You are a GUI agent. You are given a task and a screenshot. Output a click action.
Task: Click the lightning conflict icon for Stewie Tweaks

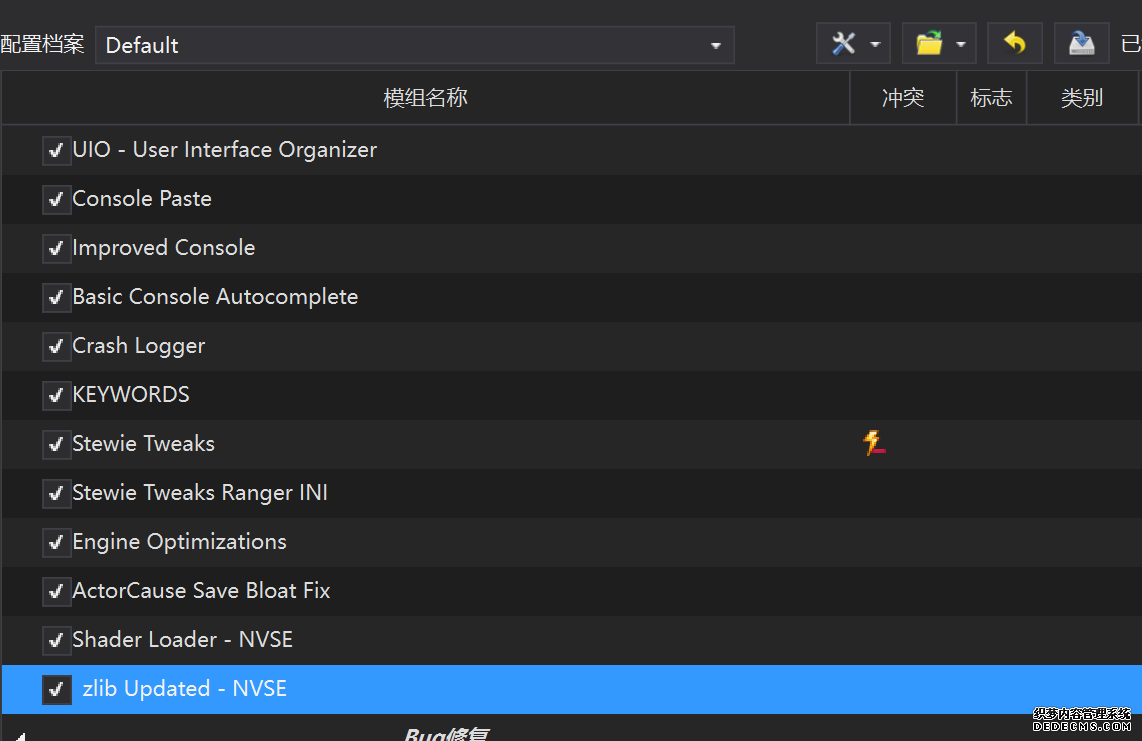pyautogui.click(x=874, y=443)
